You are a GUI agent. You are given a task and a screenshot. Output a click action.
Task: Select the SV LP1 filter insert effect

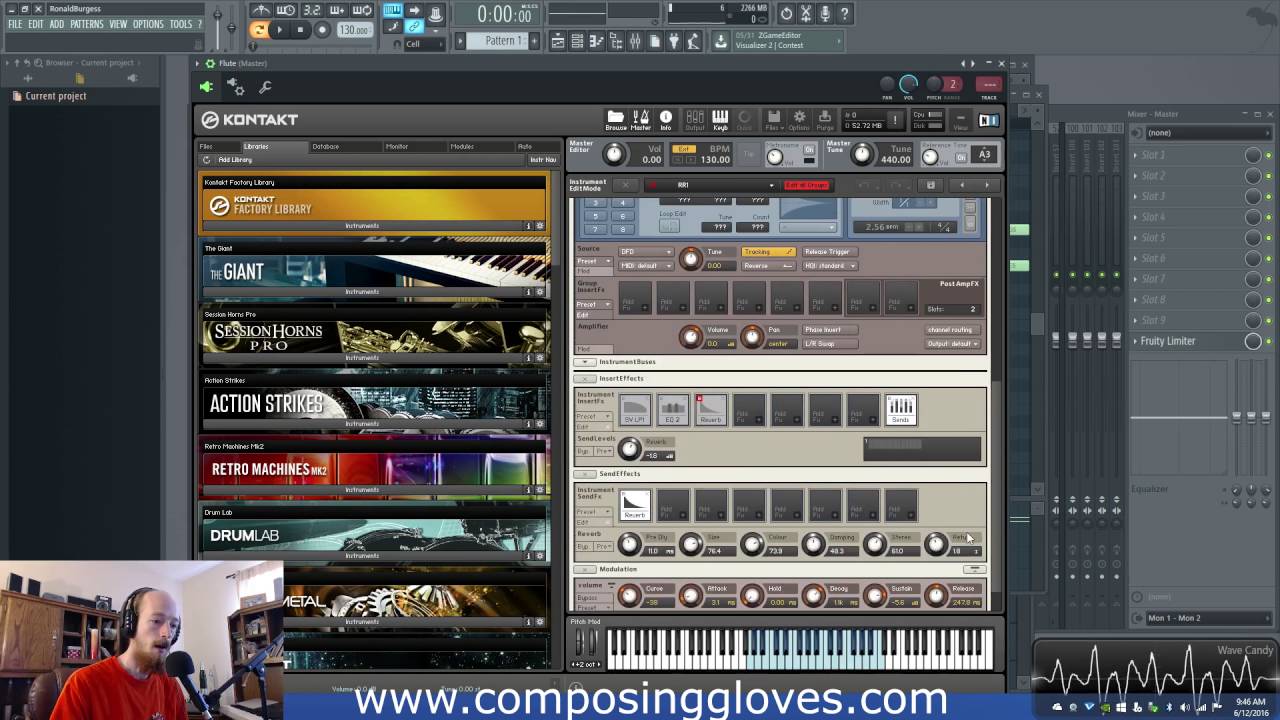635,409
